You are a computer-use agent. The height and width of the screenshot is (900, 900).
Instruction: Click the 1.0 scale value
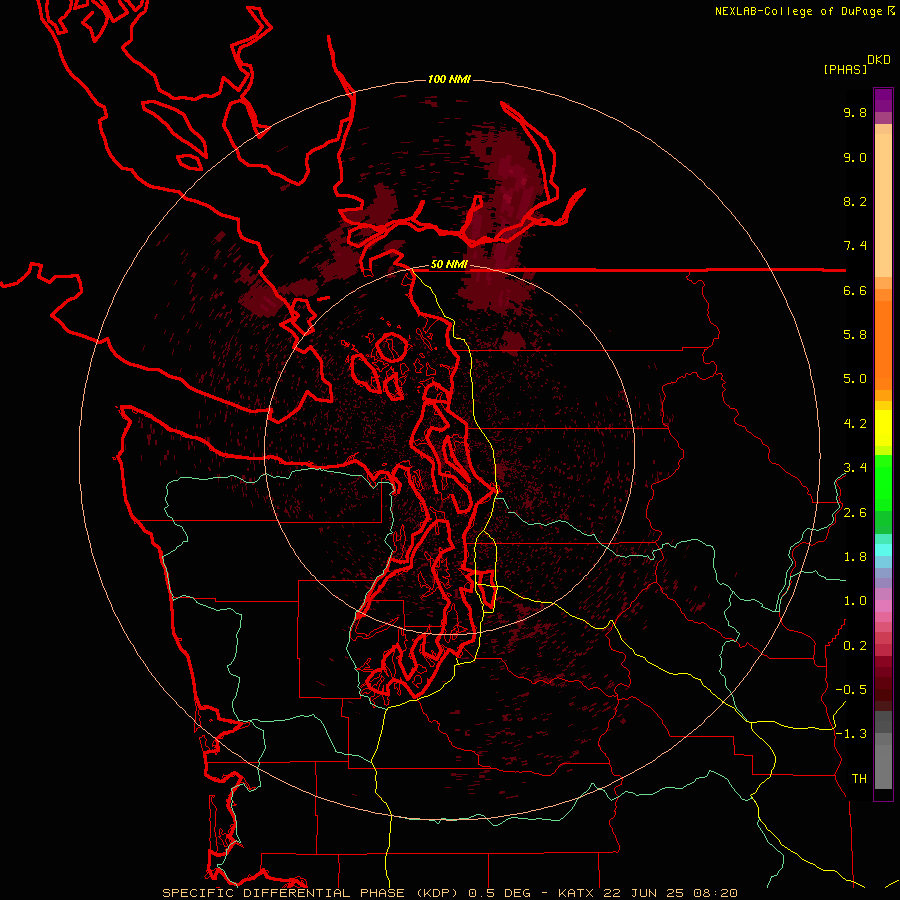click(x=855, y=601)
